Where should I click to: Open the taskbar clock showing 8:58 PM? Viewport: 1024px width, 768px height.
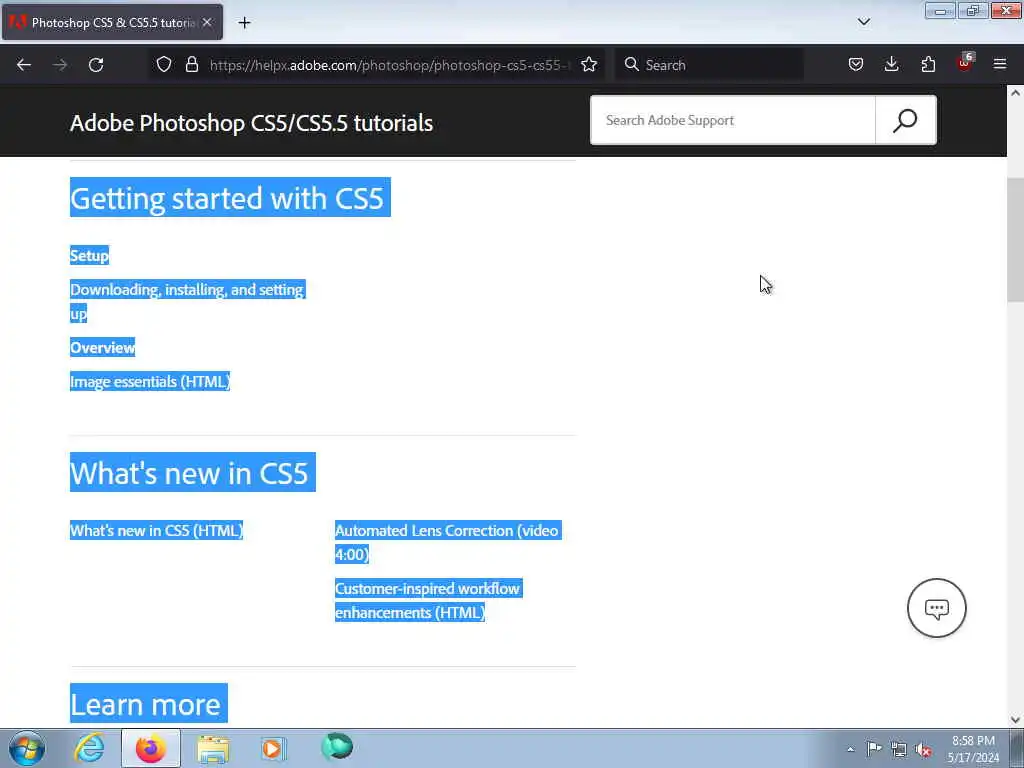973,749
